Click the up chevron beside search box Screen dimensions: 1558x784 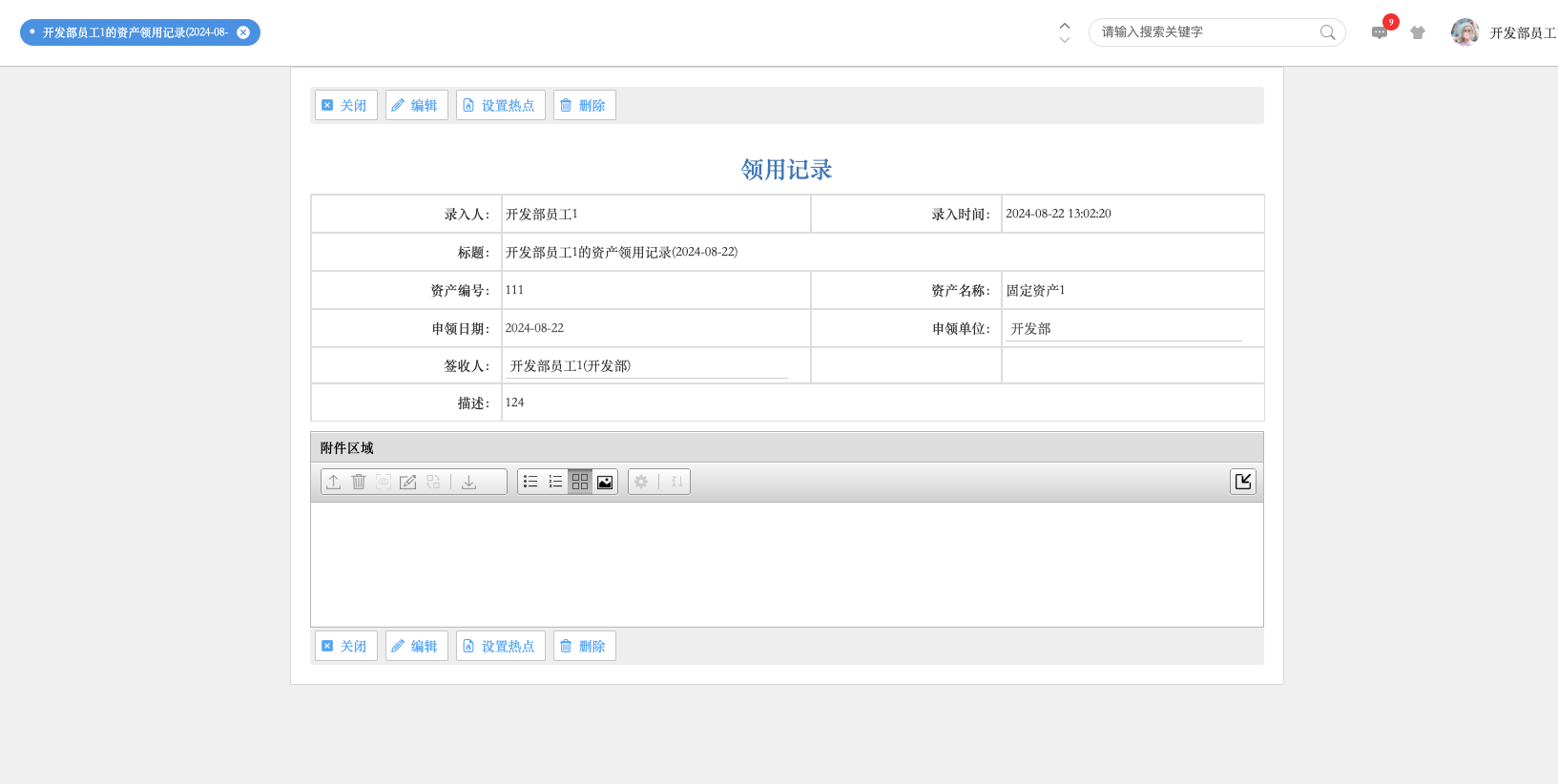1065,26
